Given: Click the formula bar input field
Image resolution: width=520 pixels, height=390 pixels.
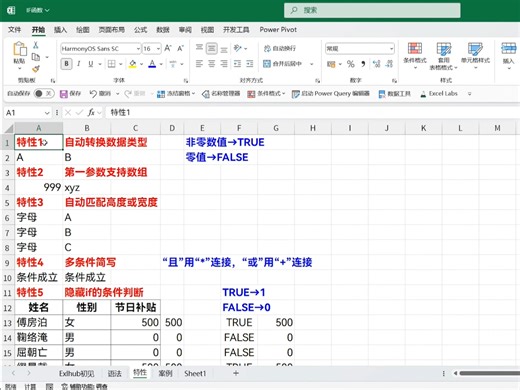Looking at the screenshot, I should pyautogui.click(x=312, y=113).
